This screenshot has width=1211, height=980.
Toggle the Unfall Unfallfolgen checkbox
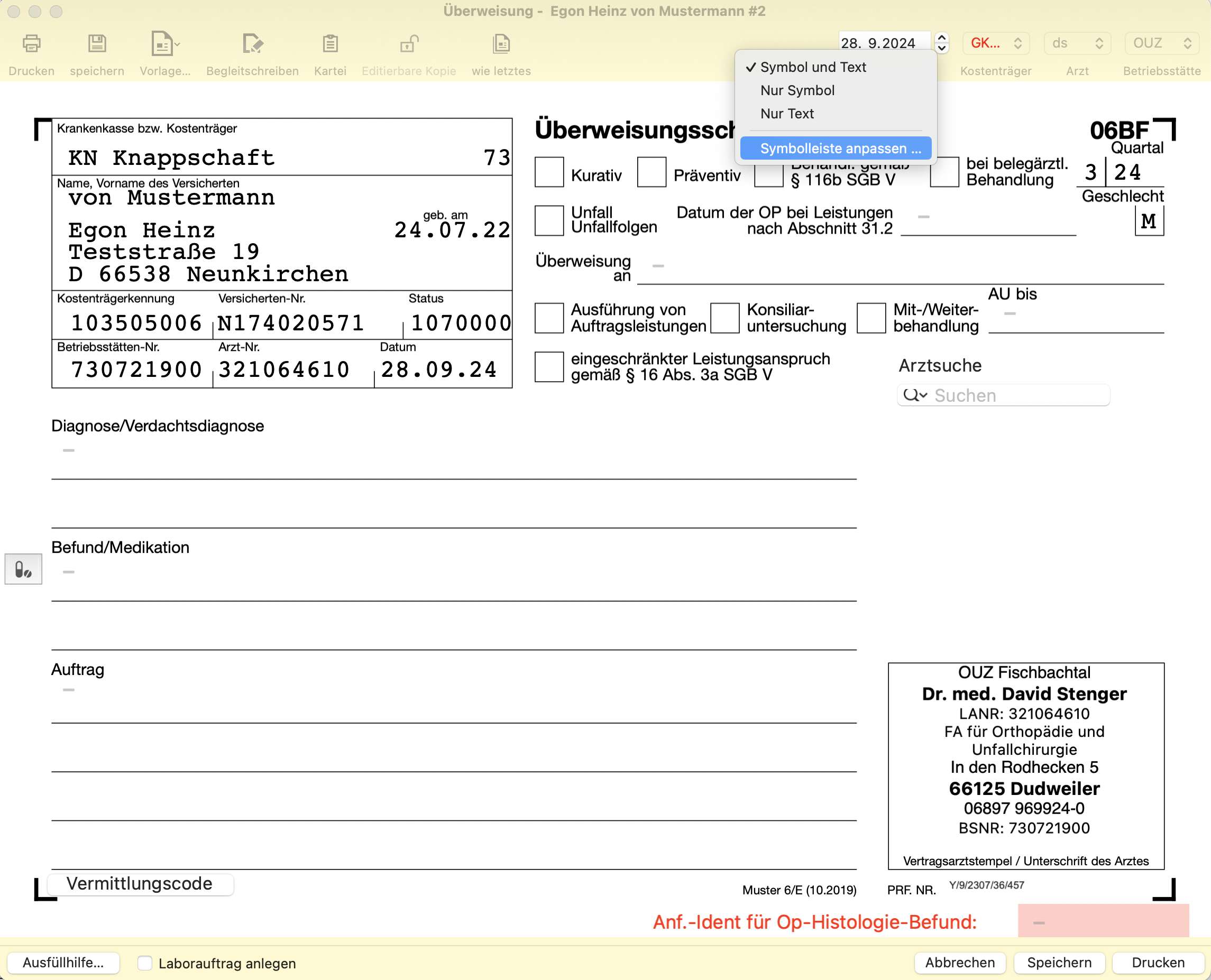point(549,221)
